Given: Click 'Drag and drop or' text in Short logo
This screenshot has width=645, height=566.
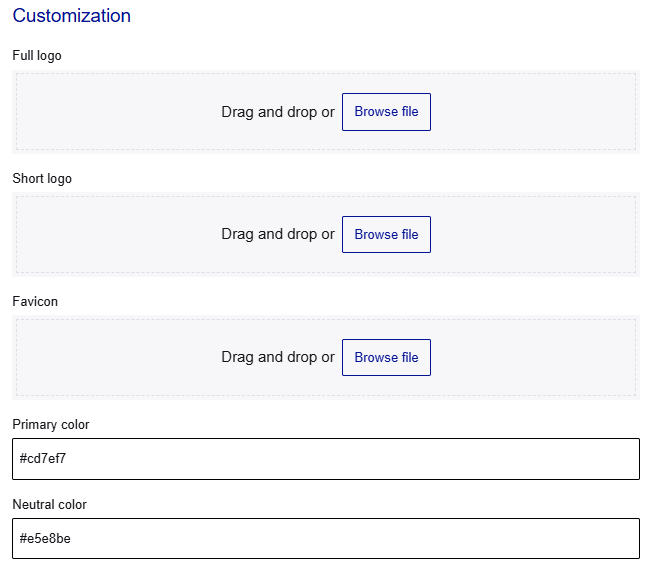Looking at the screenshot, I should 277,235.
